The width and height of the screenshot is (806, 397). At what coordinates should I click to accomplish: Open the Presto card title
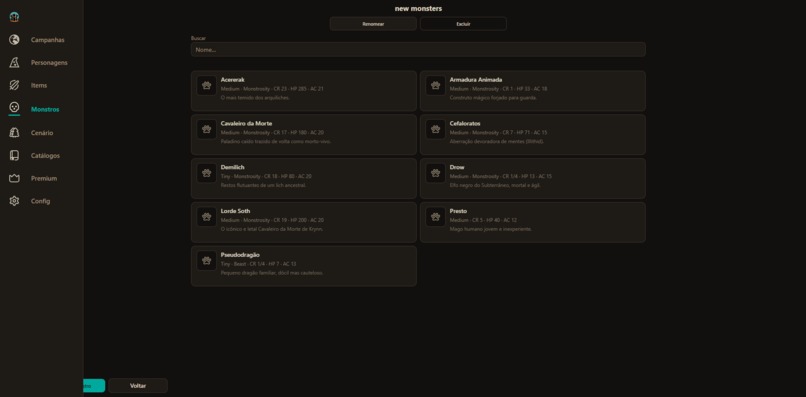click(458, 211)
